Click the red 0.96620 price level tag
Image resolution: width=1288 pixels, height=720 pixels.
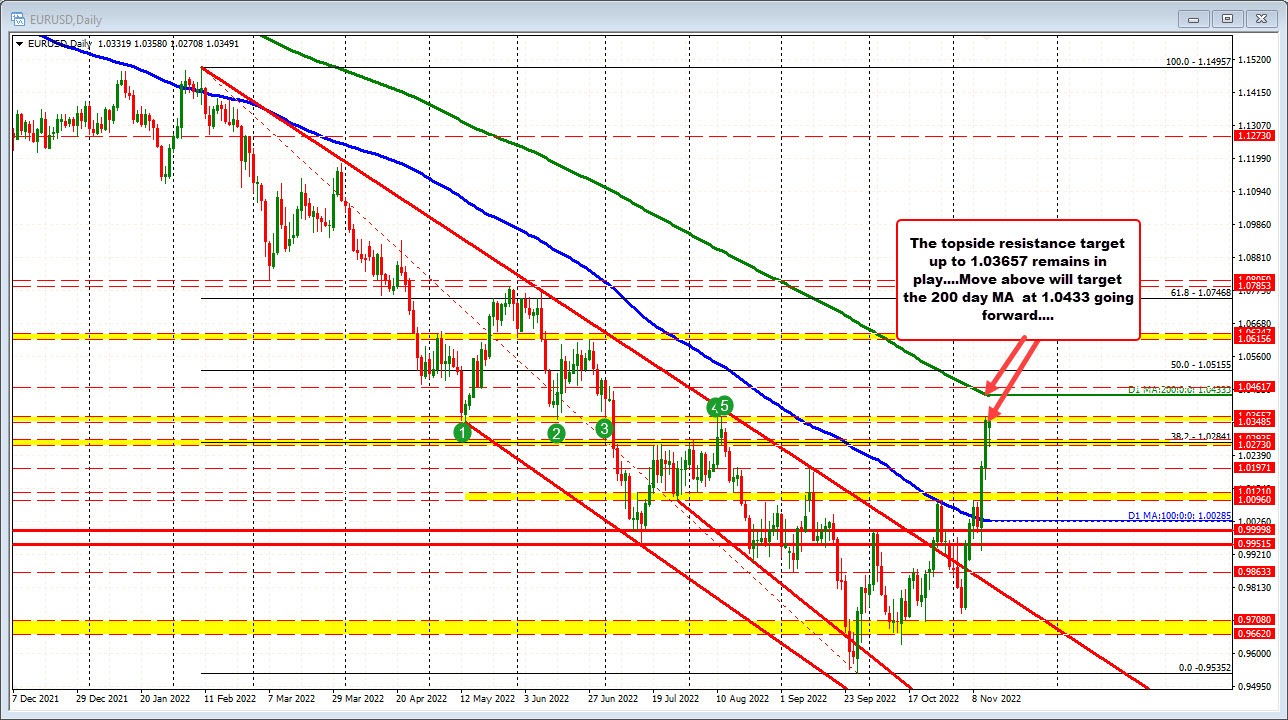point(1254,633)
